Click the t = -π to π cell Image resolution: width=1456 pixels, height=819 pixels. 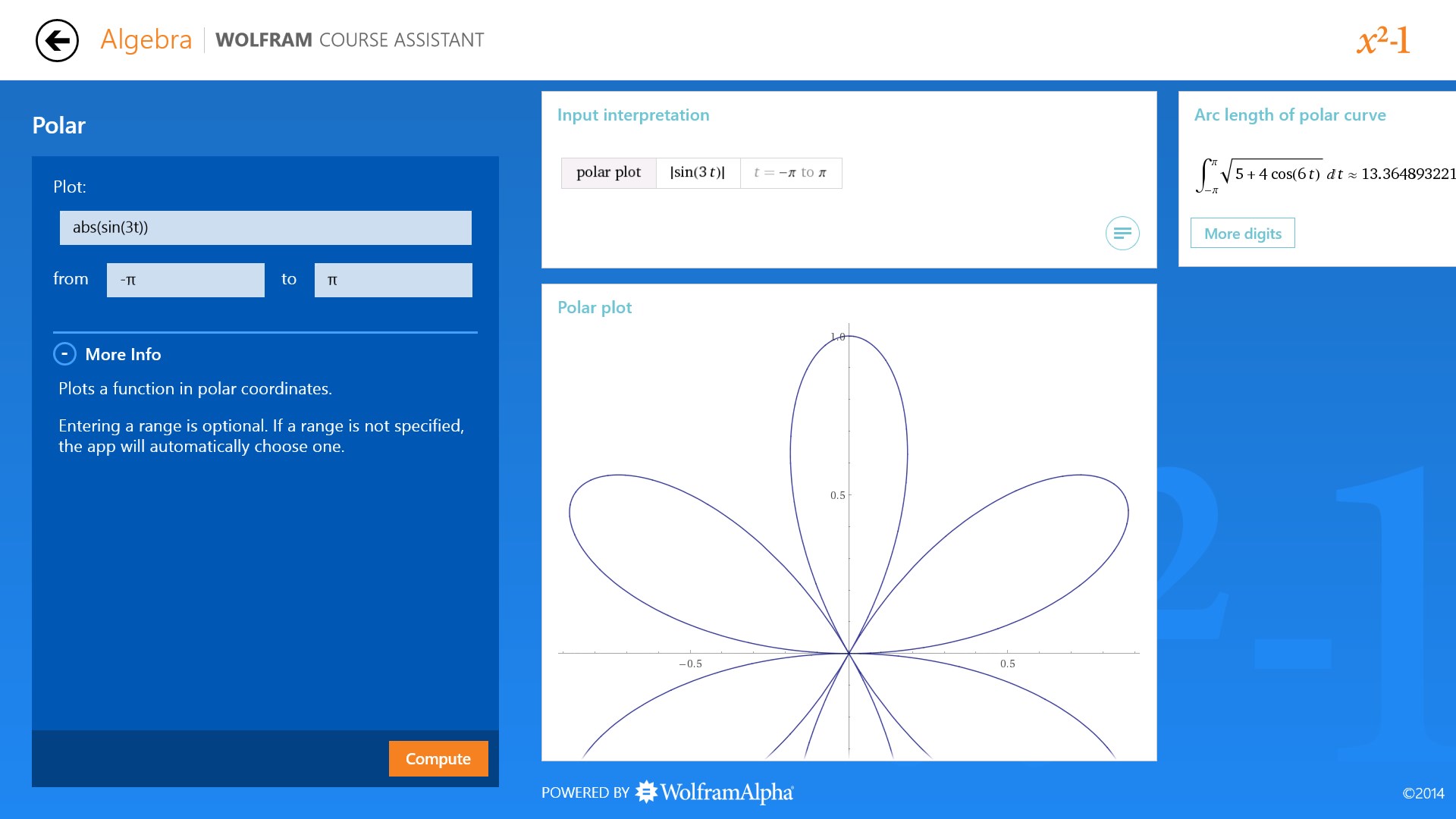point(790,173)
